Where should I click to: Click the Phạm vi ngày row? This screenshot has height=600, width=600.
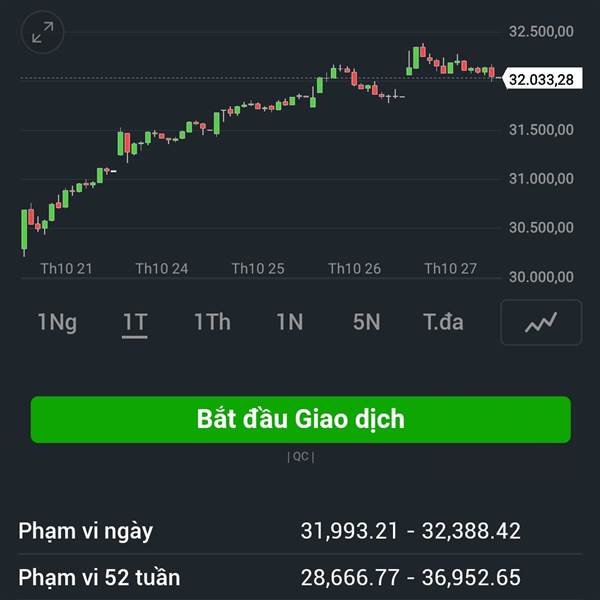click(x=300, y=531)
